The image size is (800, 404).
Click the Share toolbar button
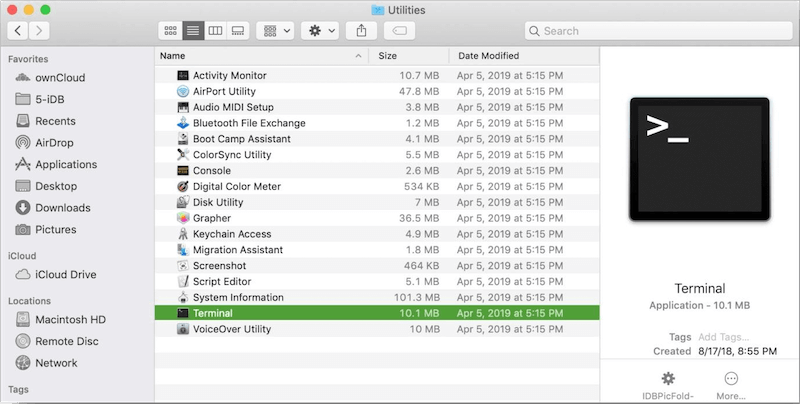pos(361,31)
